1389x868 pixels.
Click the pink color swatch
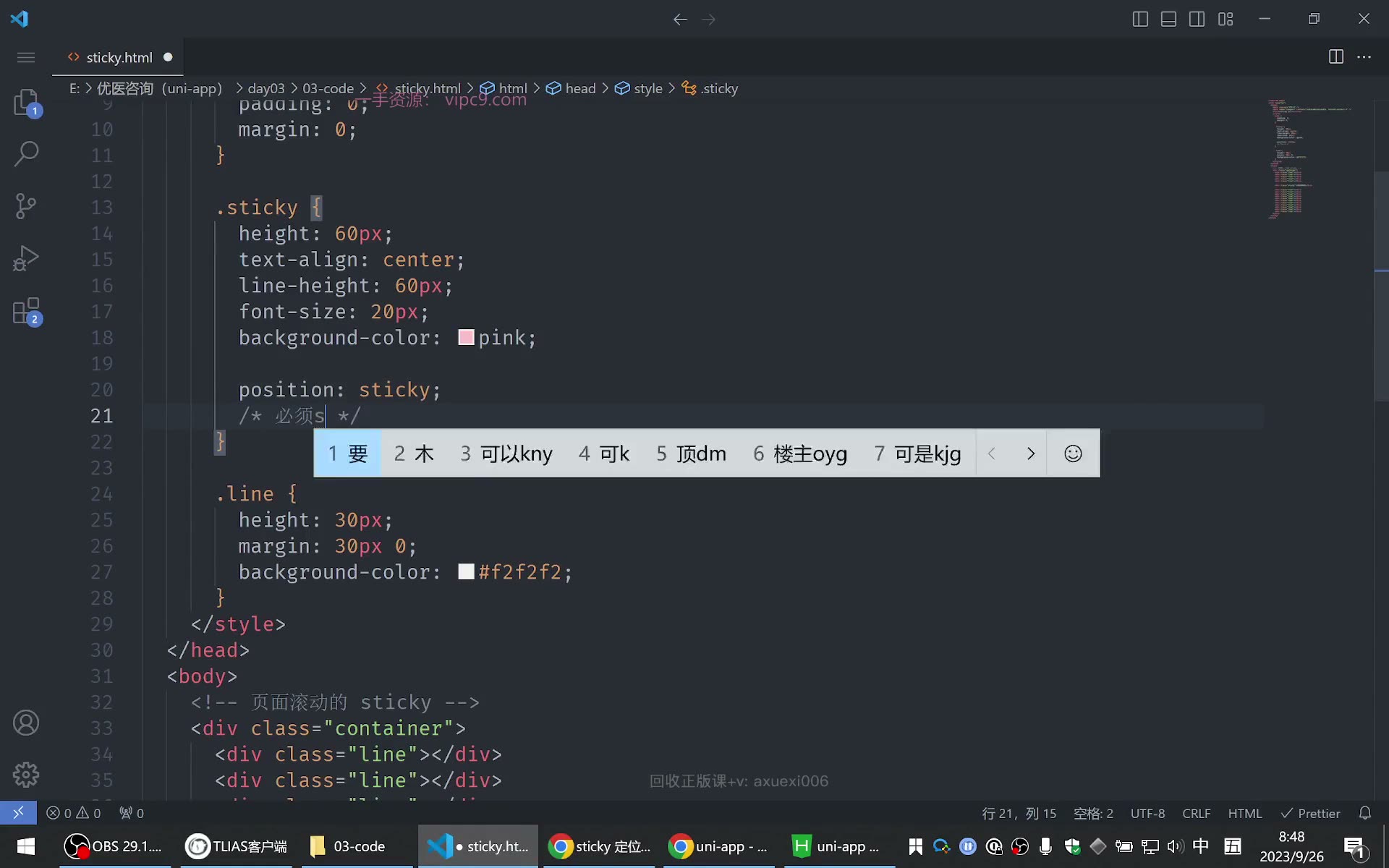(x=466, y=337)
